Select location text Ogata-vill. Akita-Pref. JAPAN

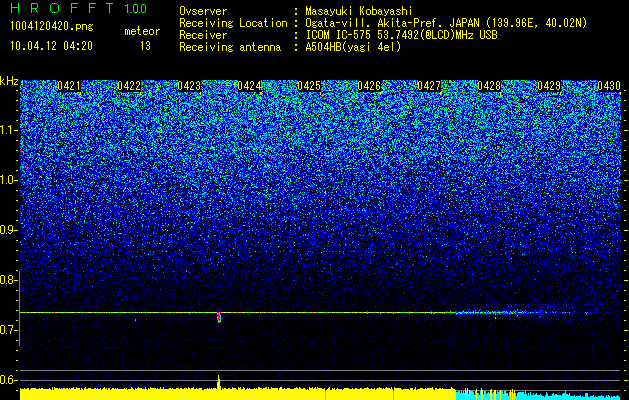point(392,23)
